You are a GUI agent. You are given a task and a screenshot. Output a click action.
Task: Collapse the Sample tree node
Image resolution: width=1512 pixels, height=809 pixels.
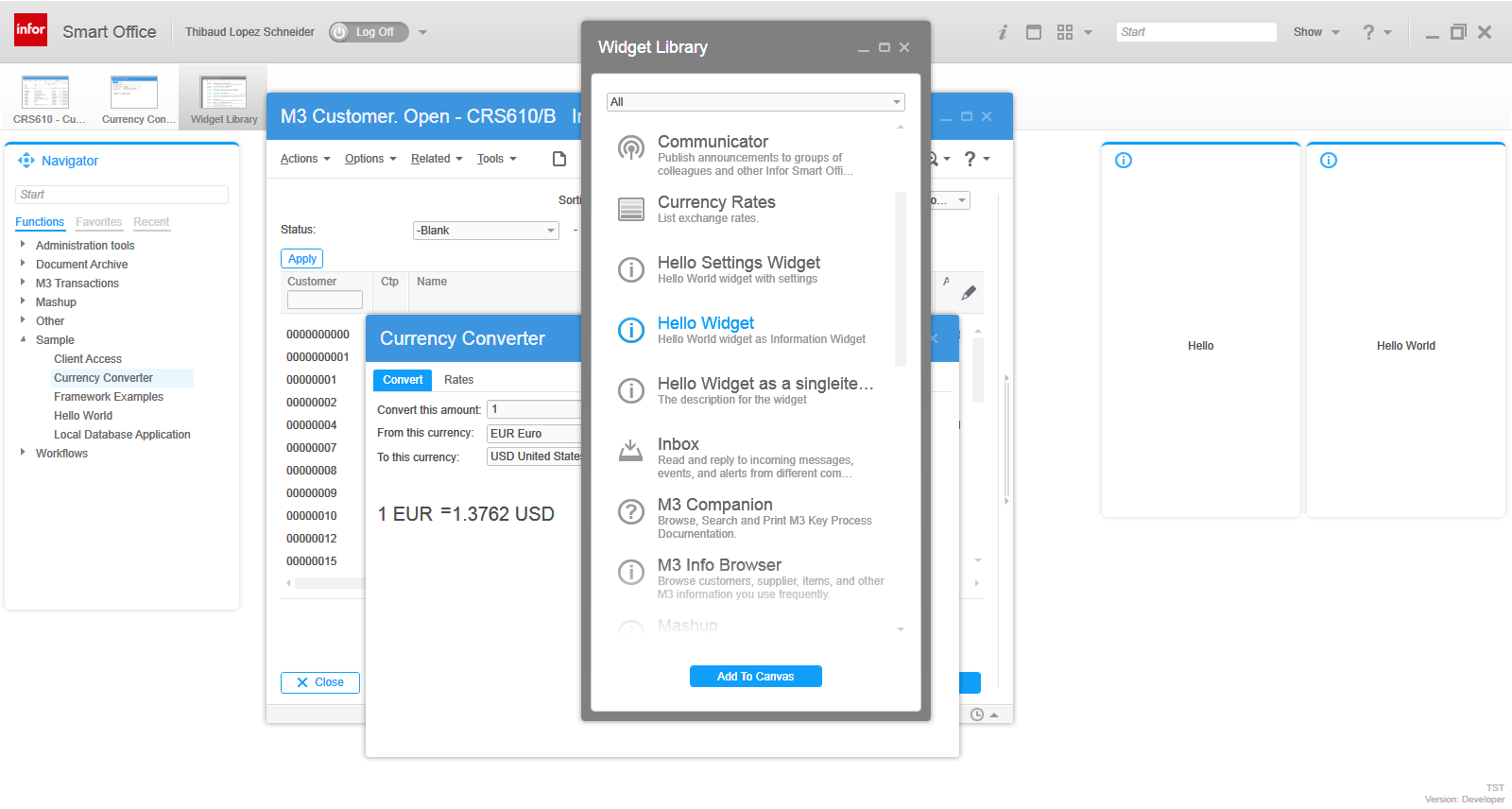tap(23, 339)
